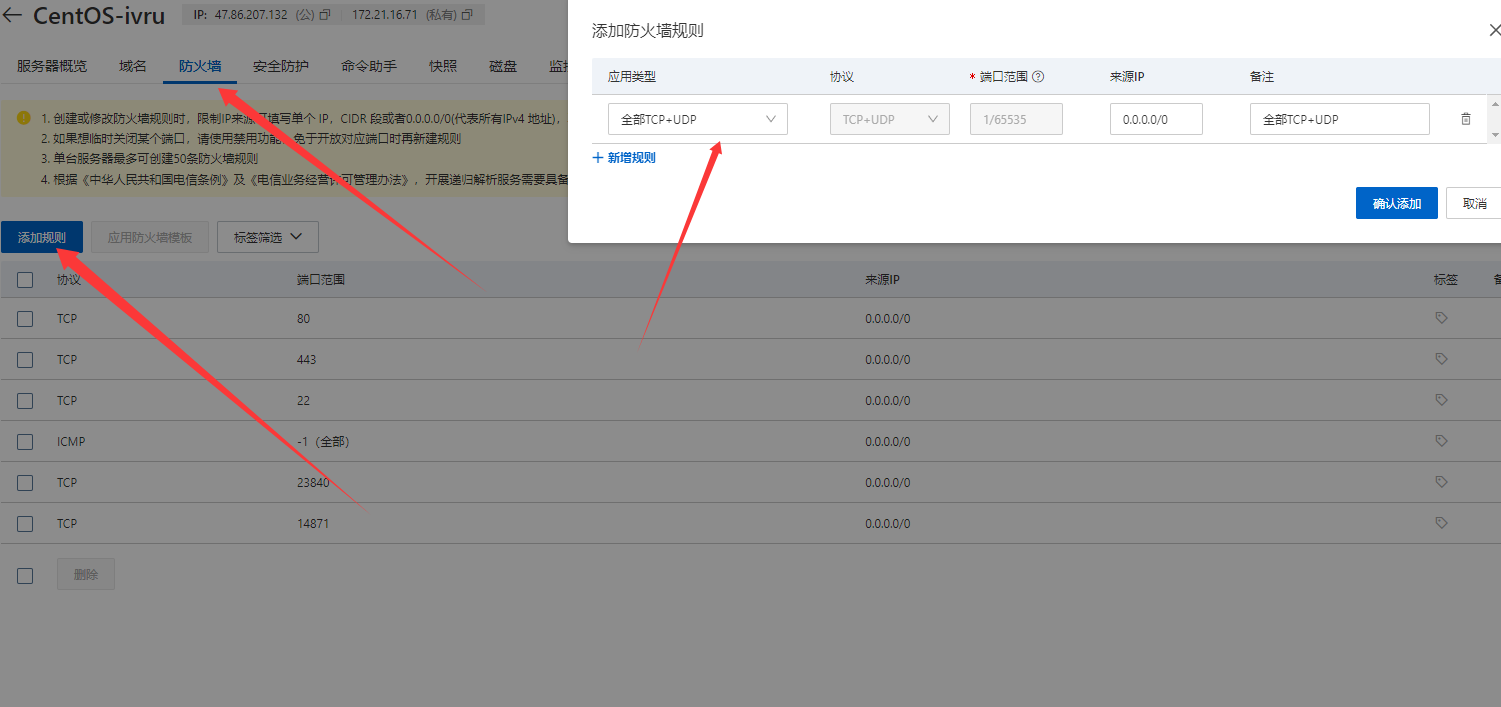
Task: Click the tag icon on port 22 row
Action: 1441,400
